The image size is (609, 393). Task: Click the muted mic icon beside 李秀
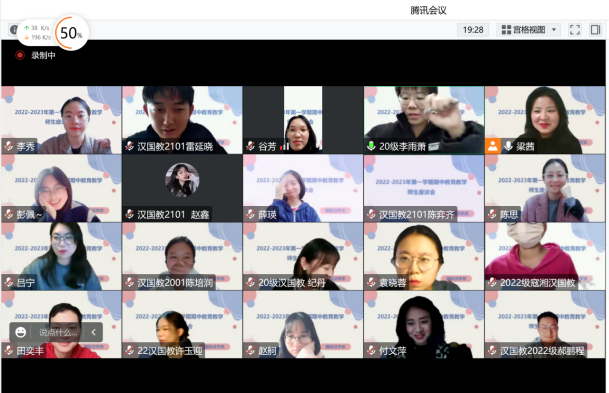click(9, 146)
